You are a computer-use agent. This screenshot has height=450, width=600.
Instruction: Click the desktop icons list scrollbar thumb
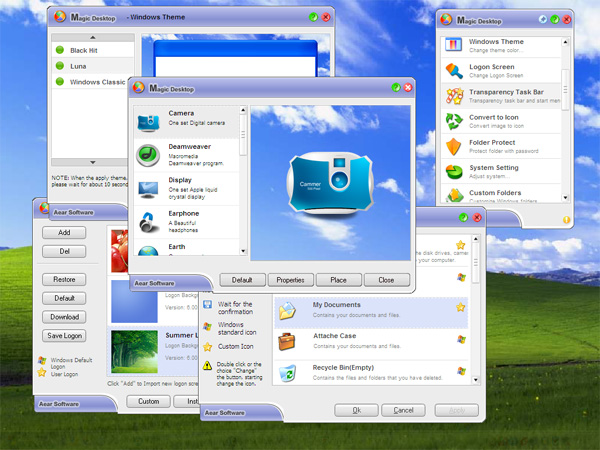tap(476, 263)
